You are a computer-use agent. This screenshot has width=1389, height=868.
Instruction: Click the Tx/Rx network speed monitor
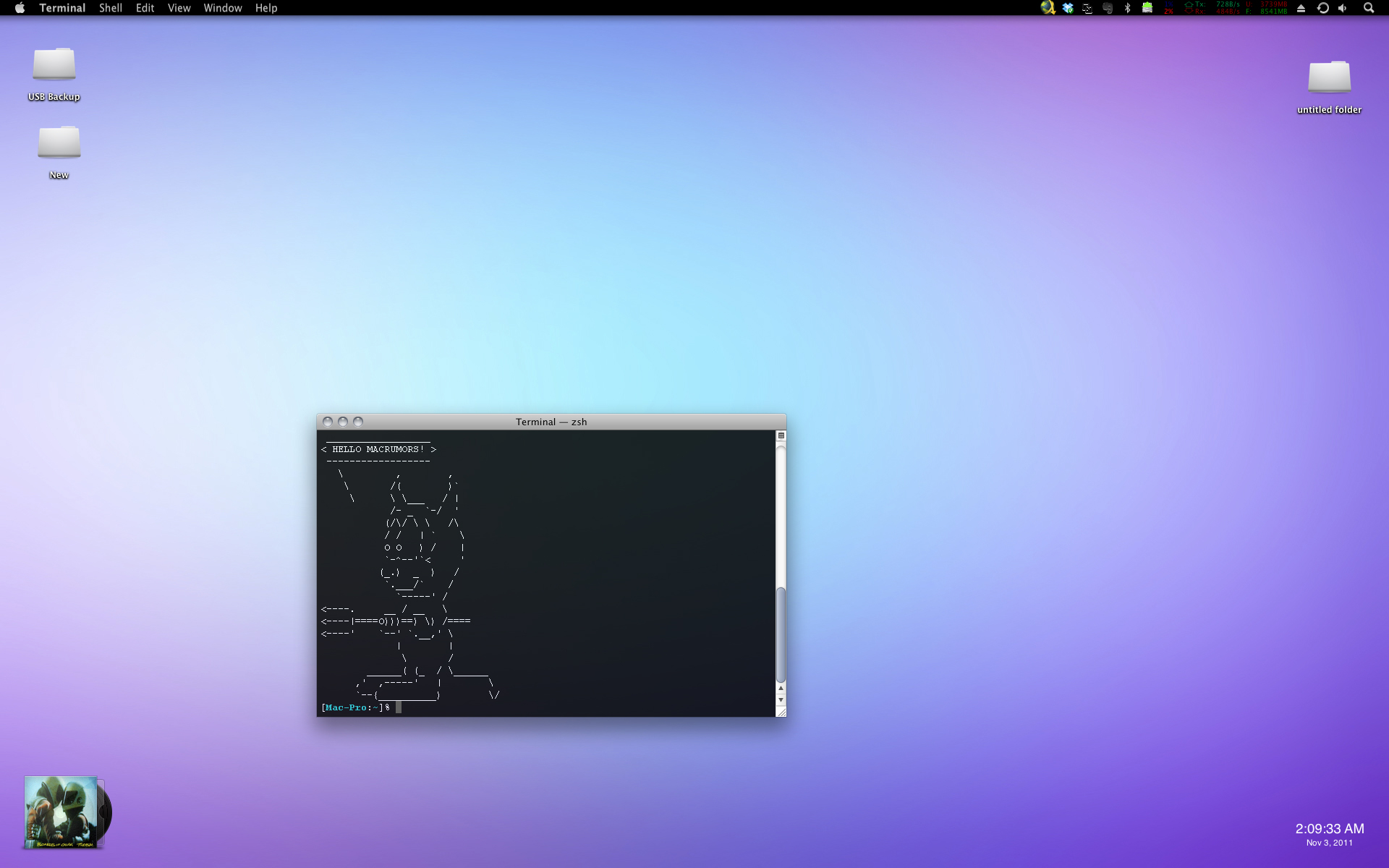coord(1212,8)
